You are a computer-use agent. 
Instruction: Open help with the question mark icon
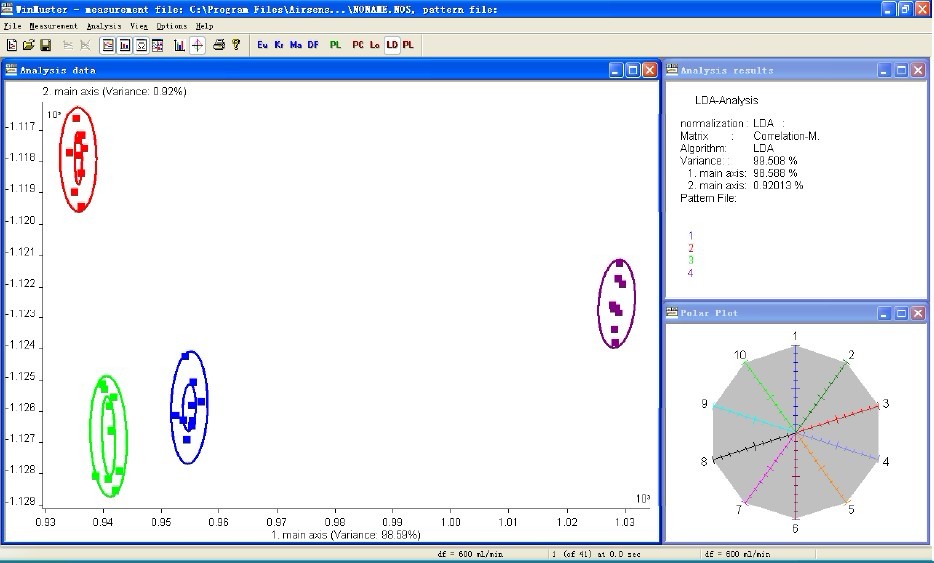[x=236, y=45]
